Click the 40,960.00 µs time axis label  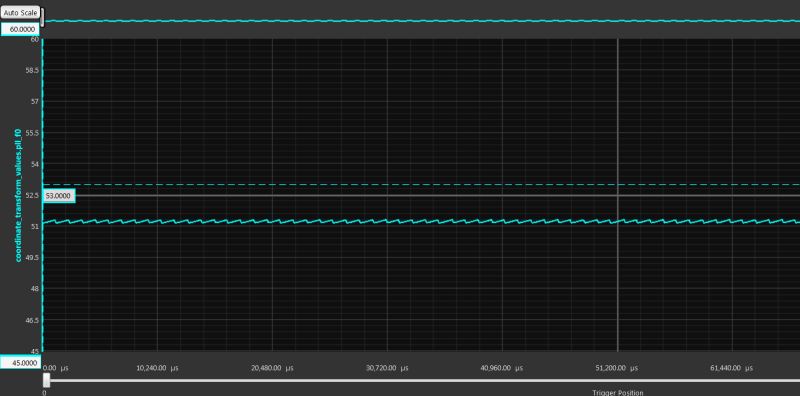point(502,368)
